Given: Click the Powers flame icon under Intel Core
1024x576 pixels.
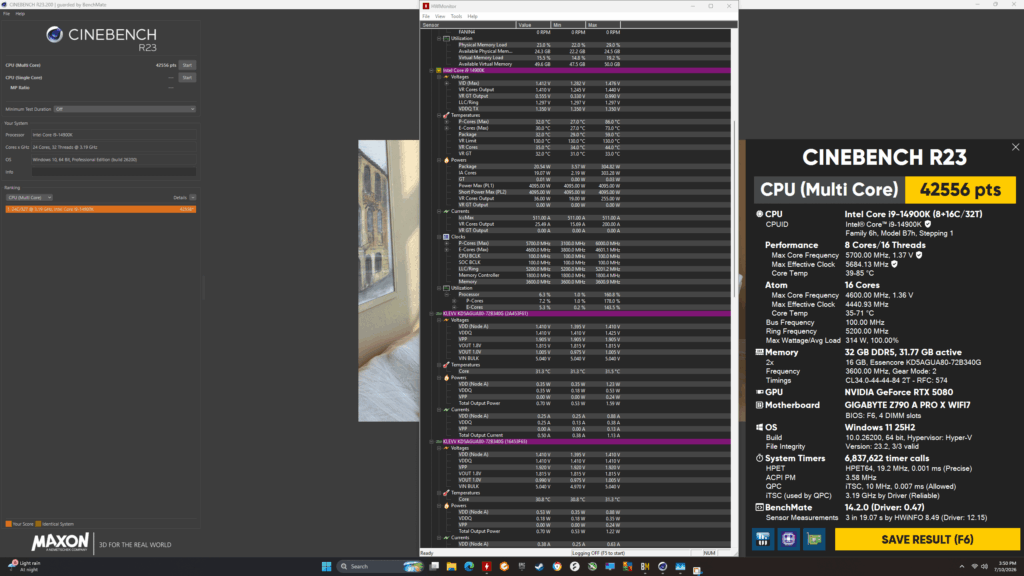Looking at the screenshot, I should 447,160.
